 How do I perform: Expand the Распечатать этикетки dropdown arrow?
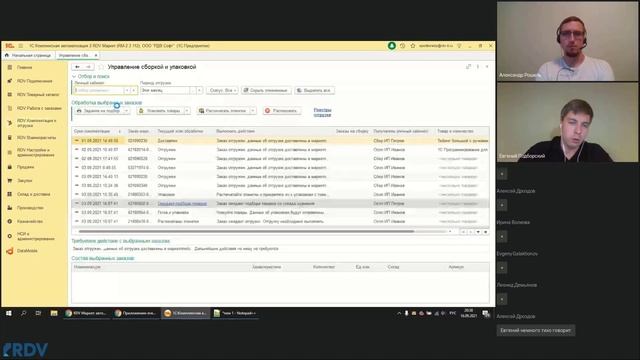(x=253, y=111)
